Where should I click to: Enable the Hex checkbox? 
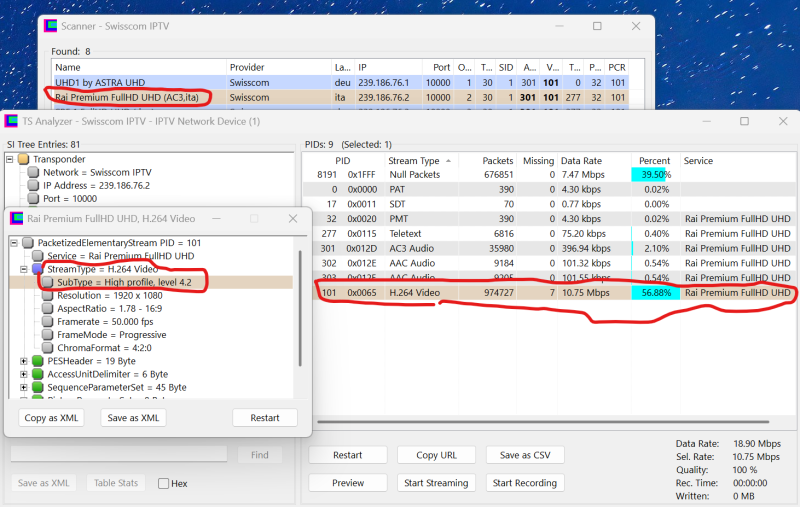[164, 484]
